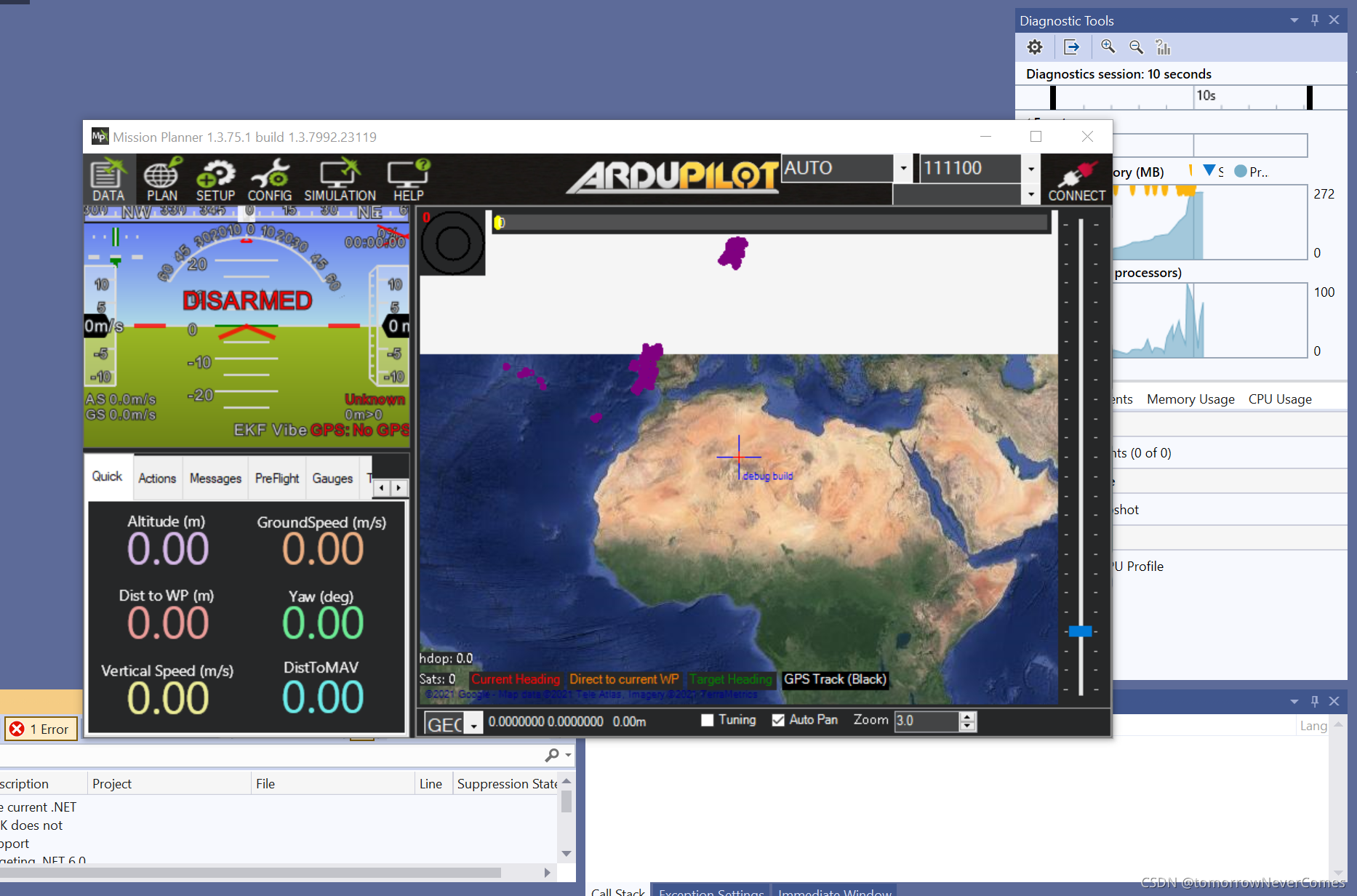Click the Zoom value input field
This screenshot has width=1357, height=896.
[926, 720]
